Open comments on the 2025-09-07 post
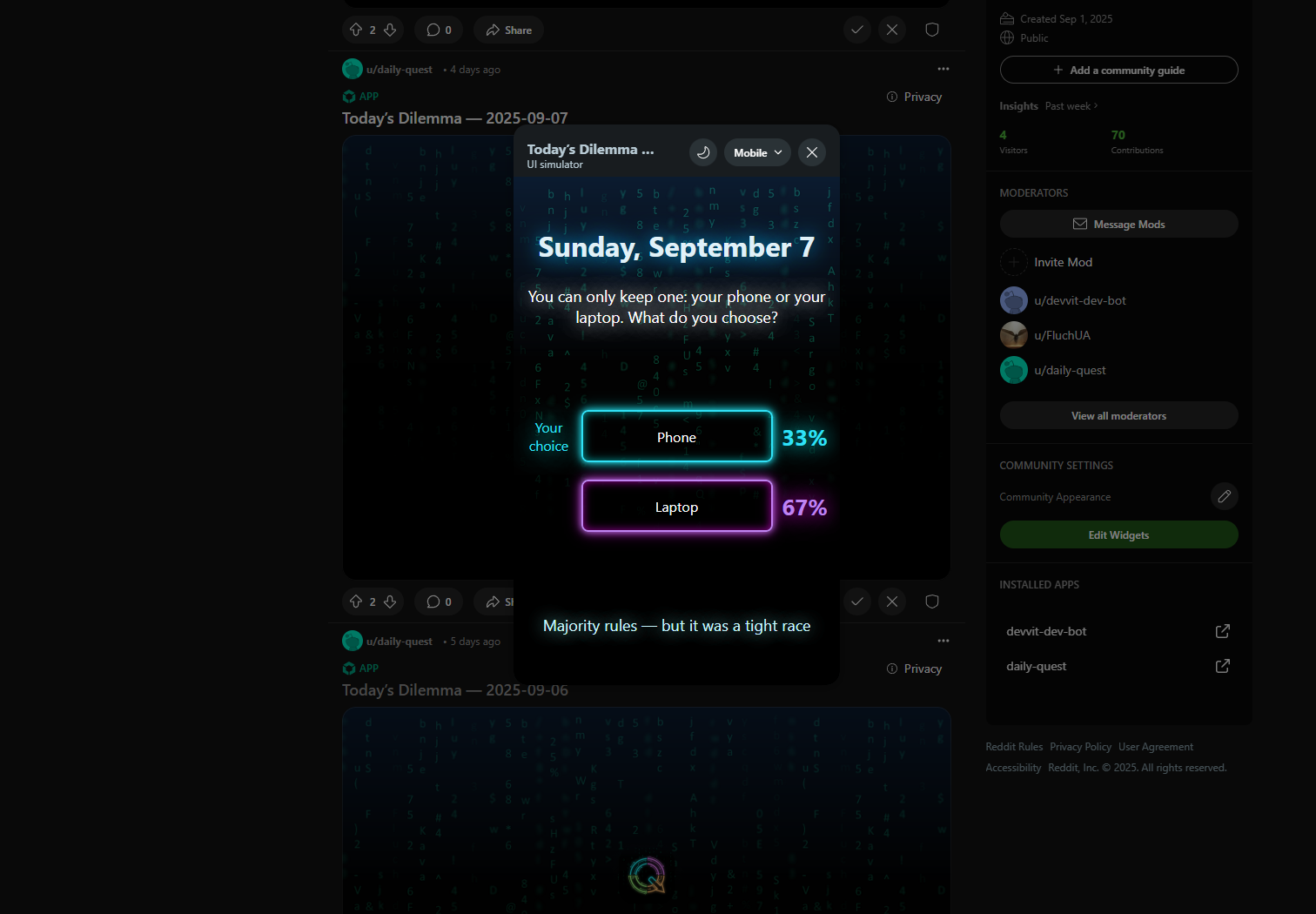The image size is (1316, 914). pos(439,601)
